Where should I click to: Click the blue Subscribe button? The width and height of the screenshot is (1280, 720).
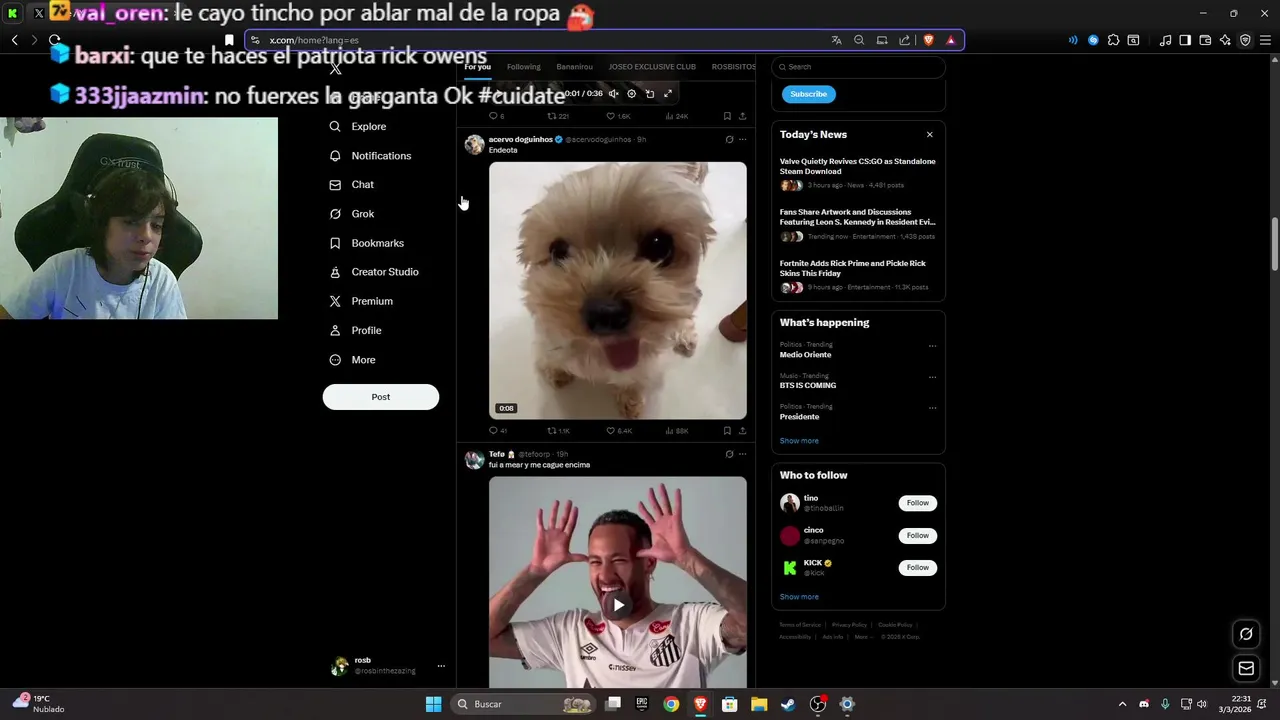pos(808,94)
